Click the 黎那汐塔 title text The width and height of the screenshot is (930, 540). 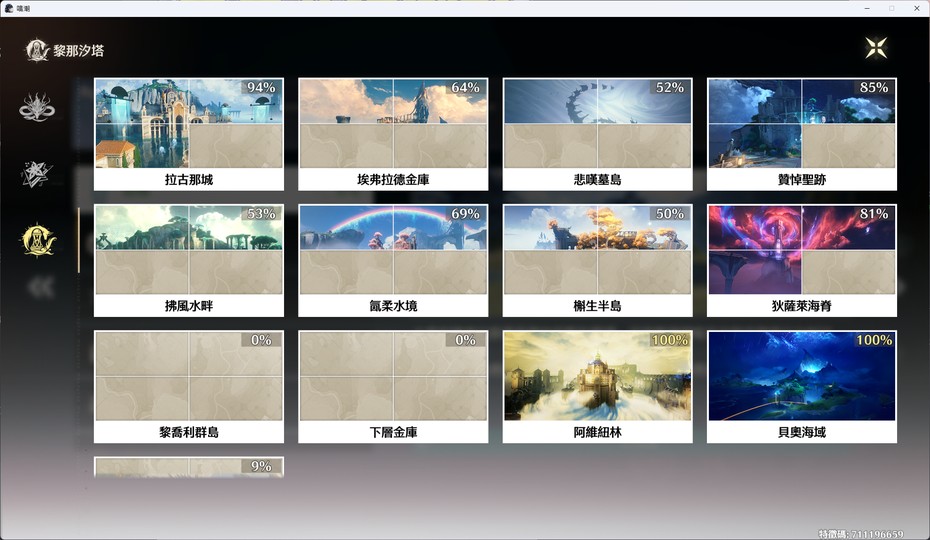pyautogui.click(x=79, y=51)
